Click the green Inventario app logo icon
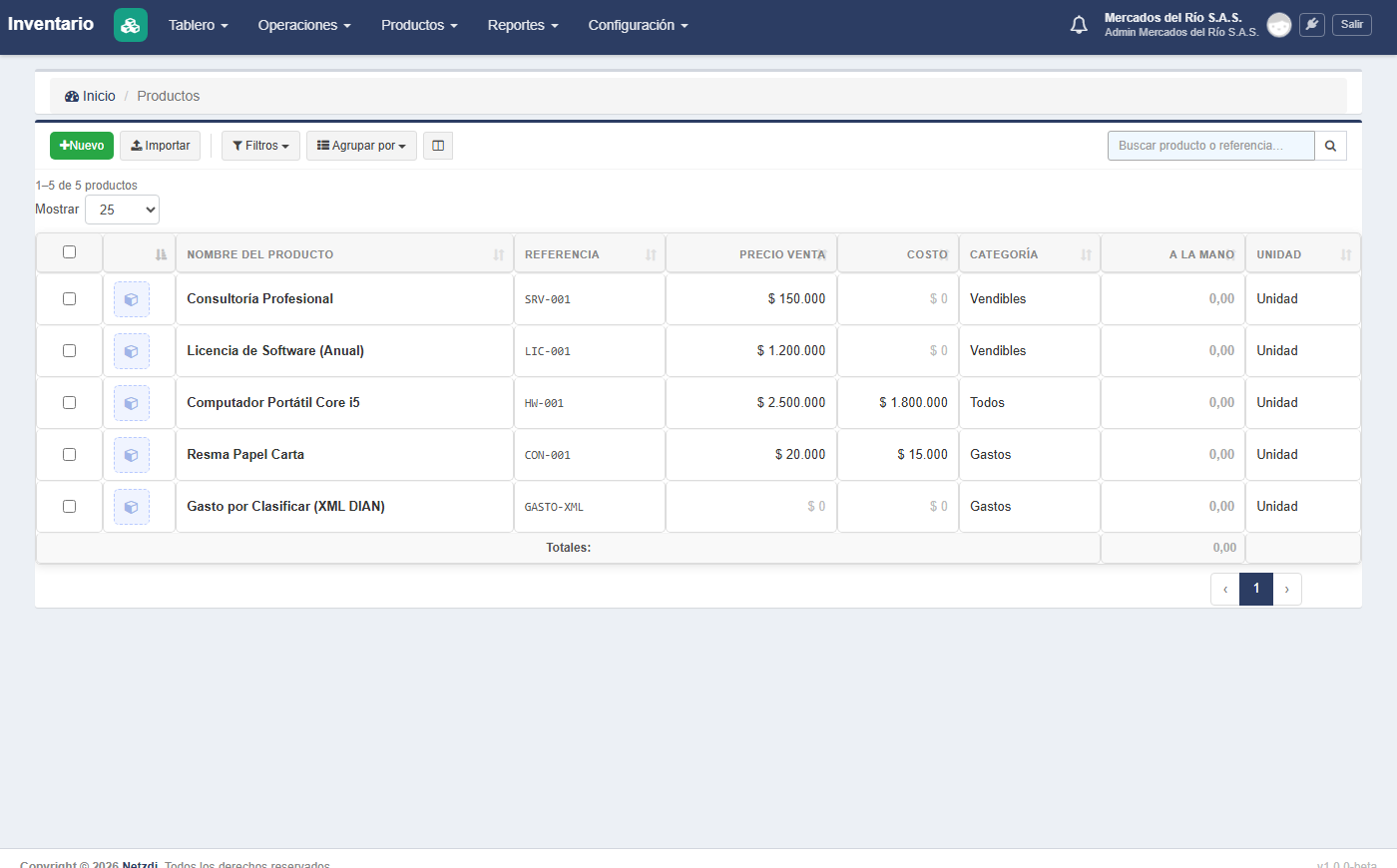 point(131,25)
